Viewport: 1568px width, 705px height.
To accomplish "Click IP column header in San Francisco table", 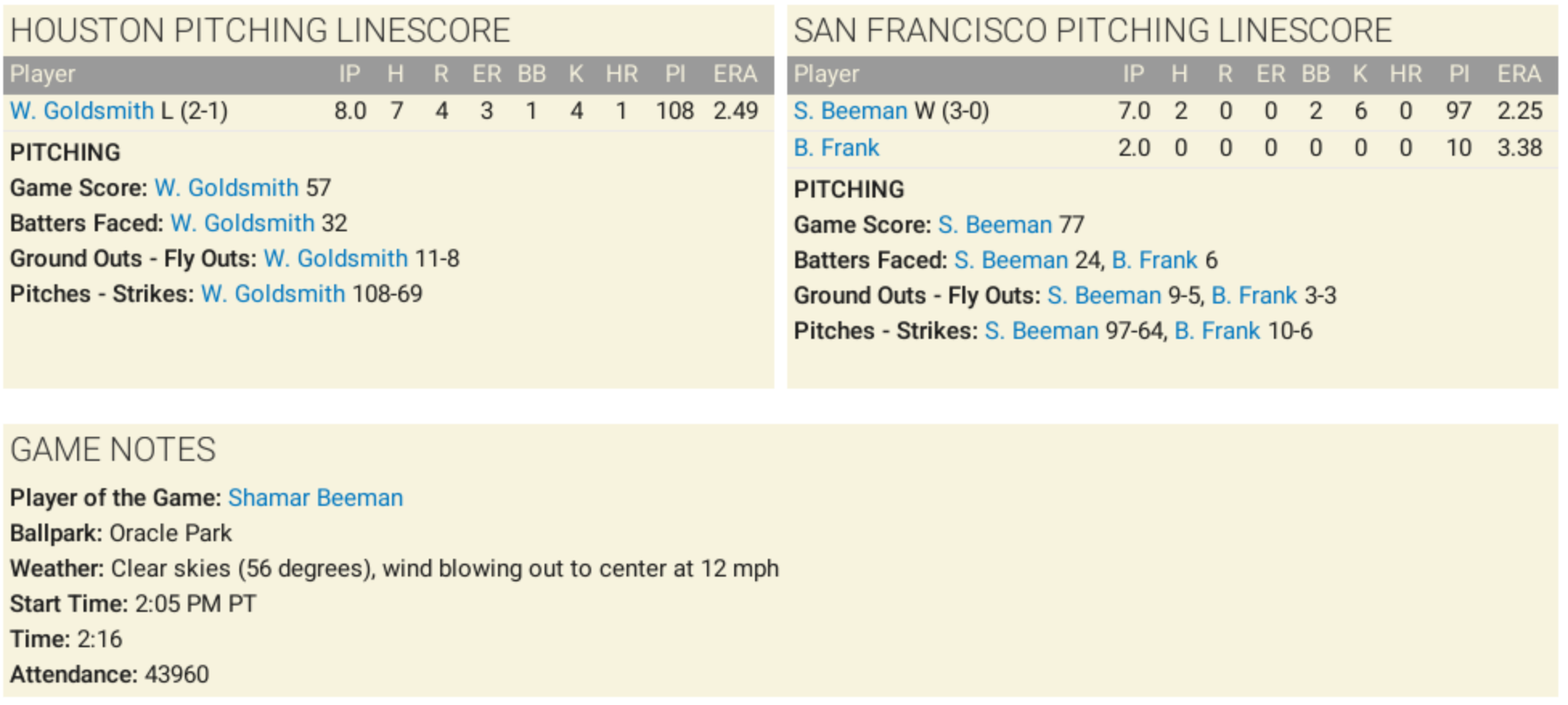I will point(1133,74).
